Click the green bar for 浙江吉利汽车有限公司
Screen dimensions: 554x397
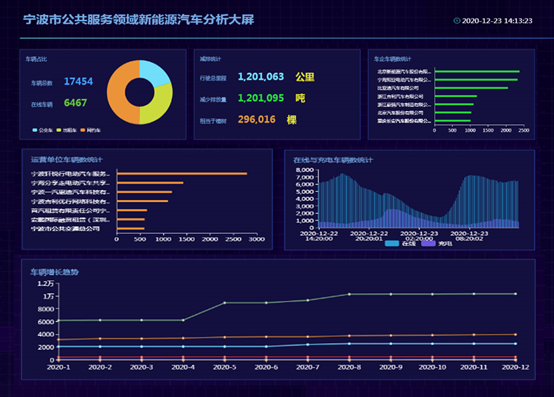pyautogui.click(x=456, y=96)
